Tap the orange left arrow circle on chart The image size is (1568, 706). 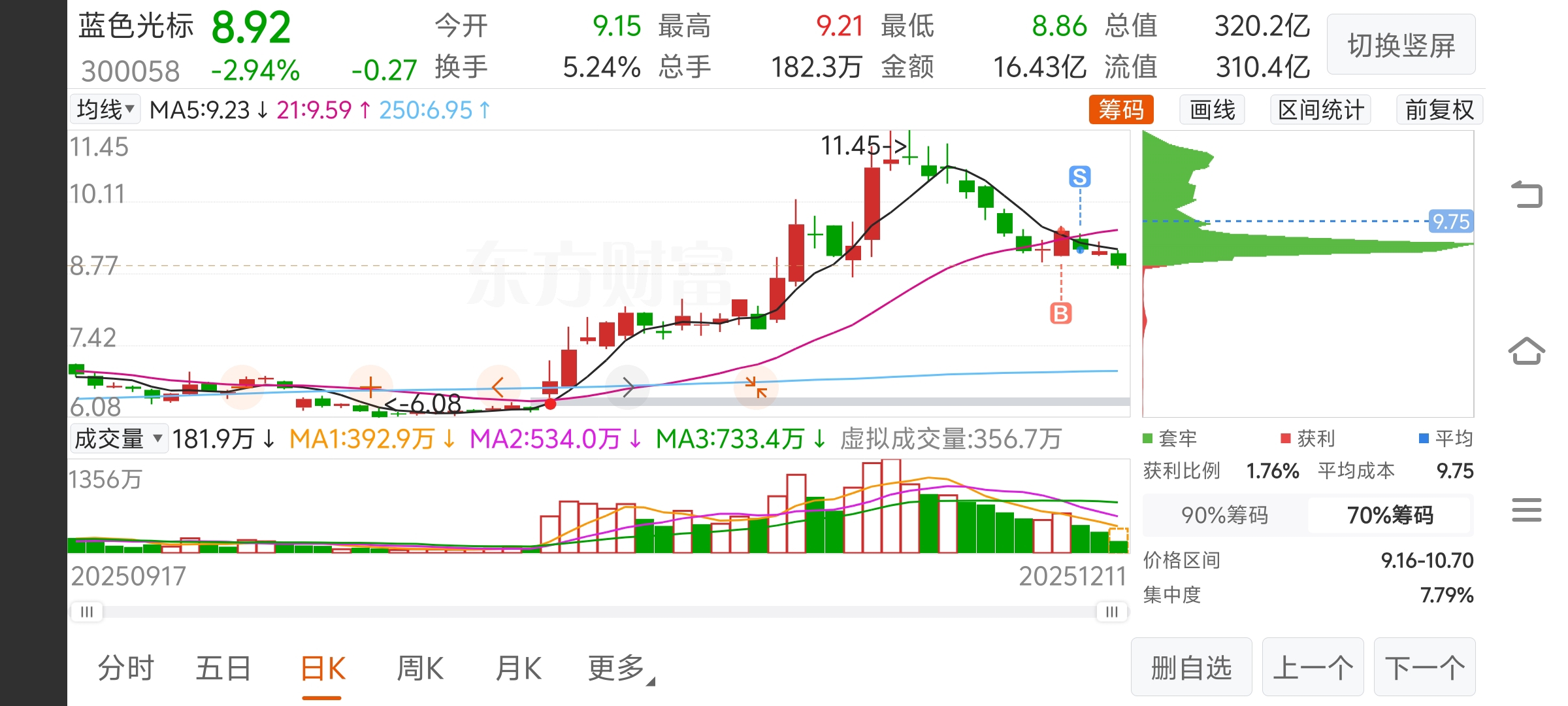pos(498,387)
